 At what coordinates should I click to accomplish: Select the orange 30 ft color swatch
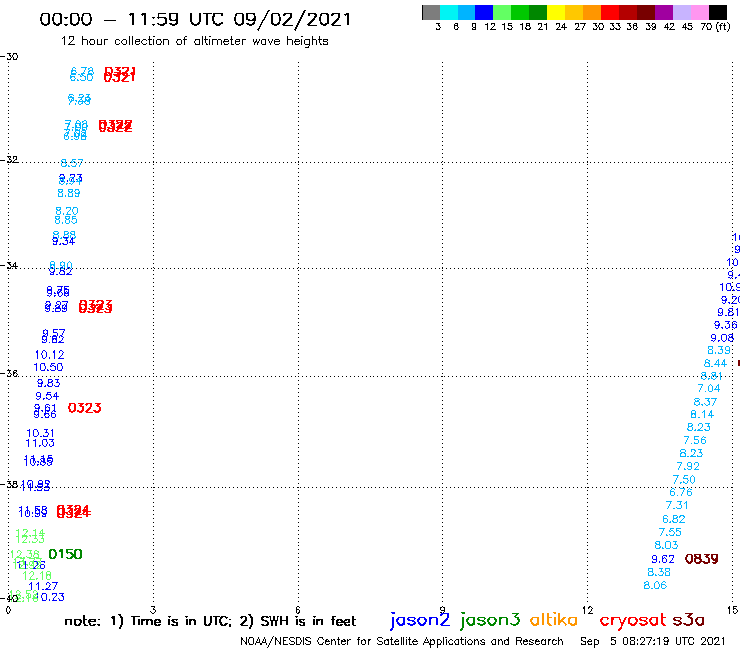pos(592,12)
